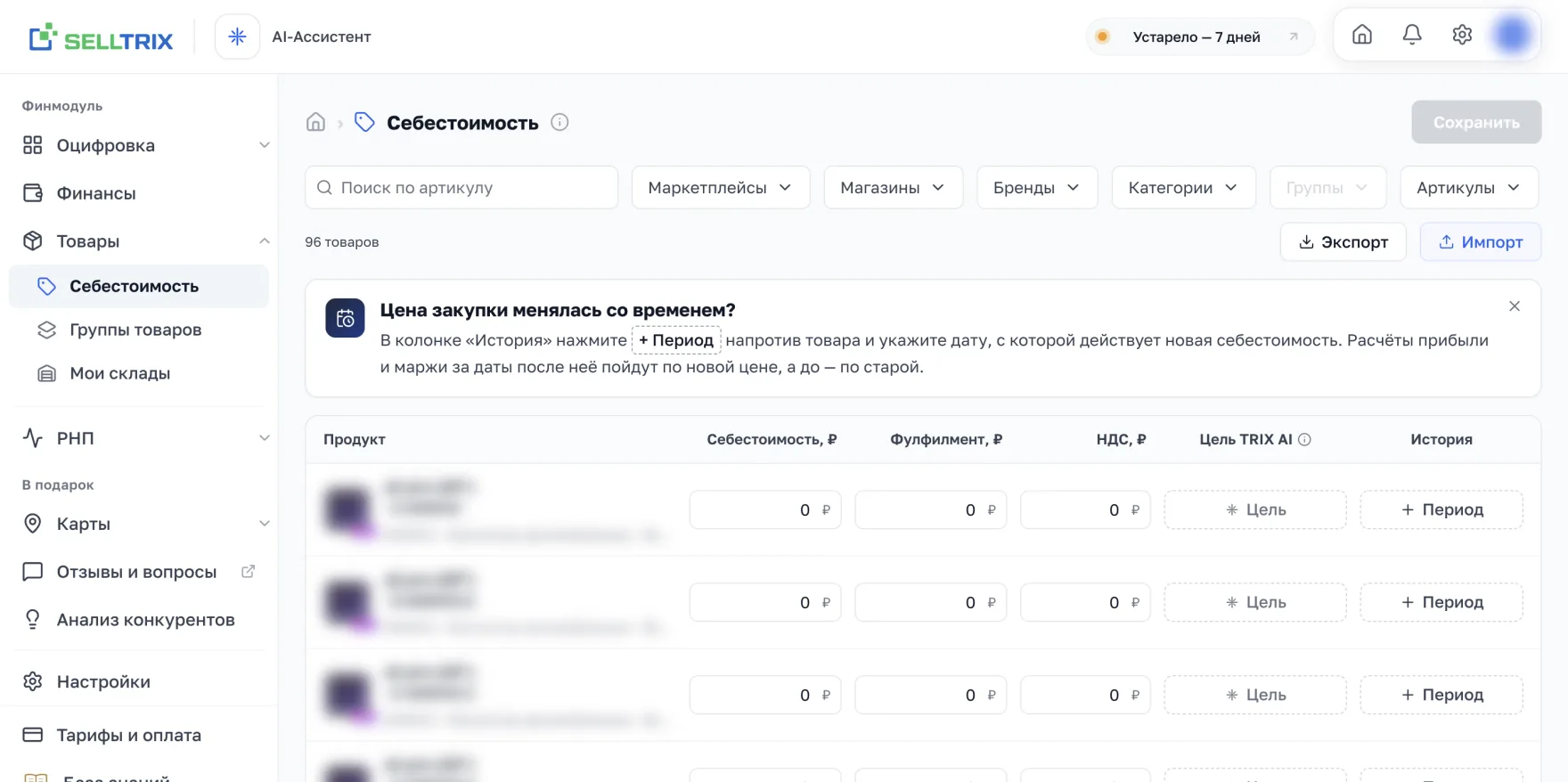Screen dimensions: 1568x782
Task: Open Карты in the sidebar
Action: point(139,524)
